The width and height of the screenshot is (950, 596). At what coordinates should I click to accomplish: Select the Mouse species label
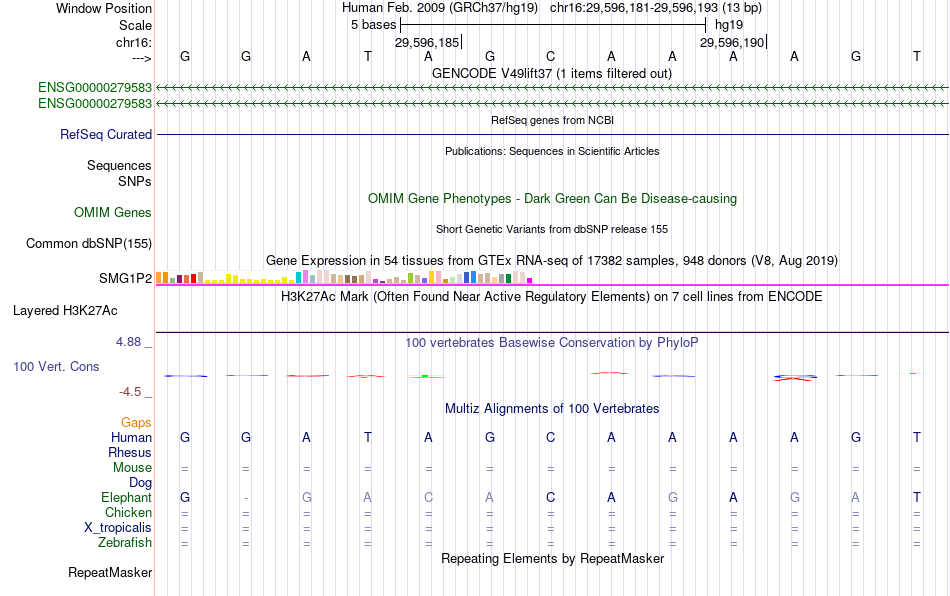132,468
